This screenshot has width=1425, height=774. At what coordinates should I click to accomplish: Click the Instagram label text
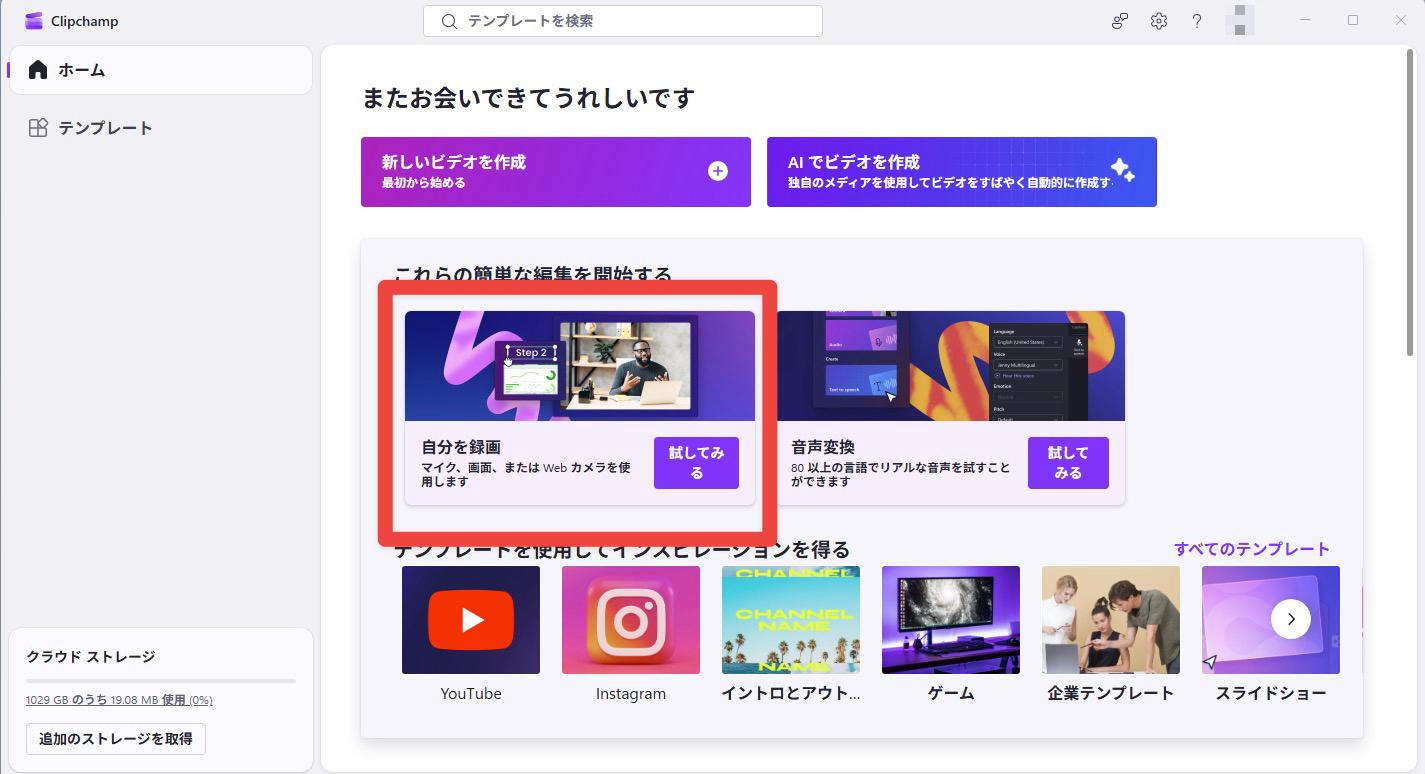tap(631, 694)
